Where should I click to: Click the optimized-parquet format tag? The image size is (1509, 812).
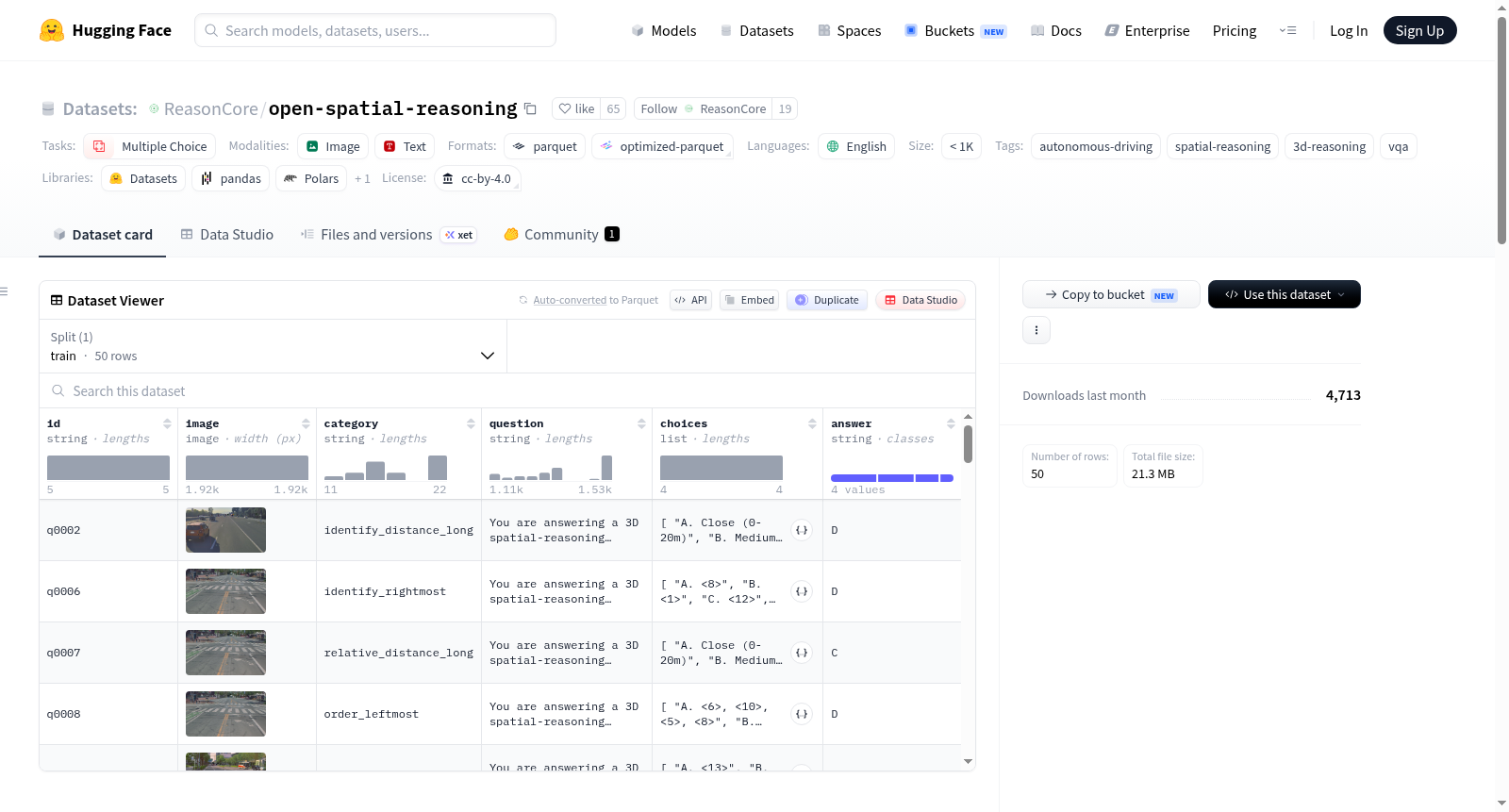tap(662, 146)
